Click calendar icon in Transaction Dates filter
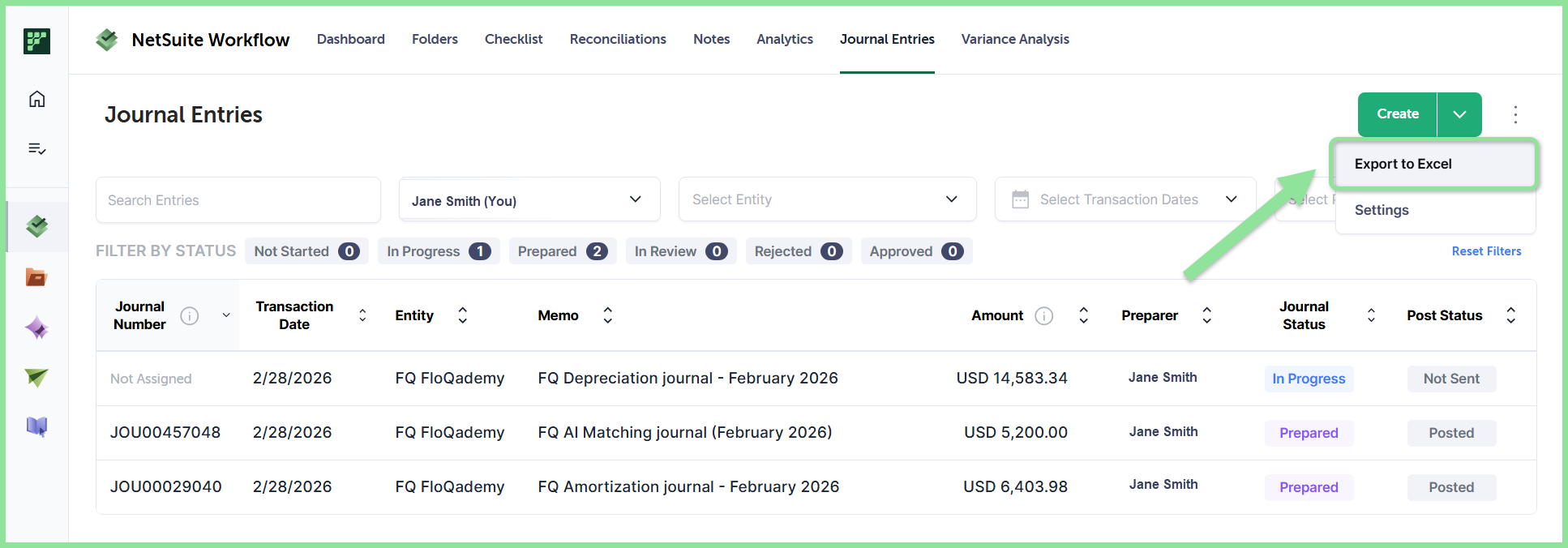The image size is (1568, 548). 1021,199
